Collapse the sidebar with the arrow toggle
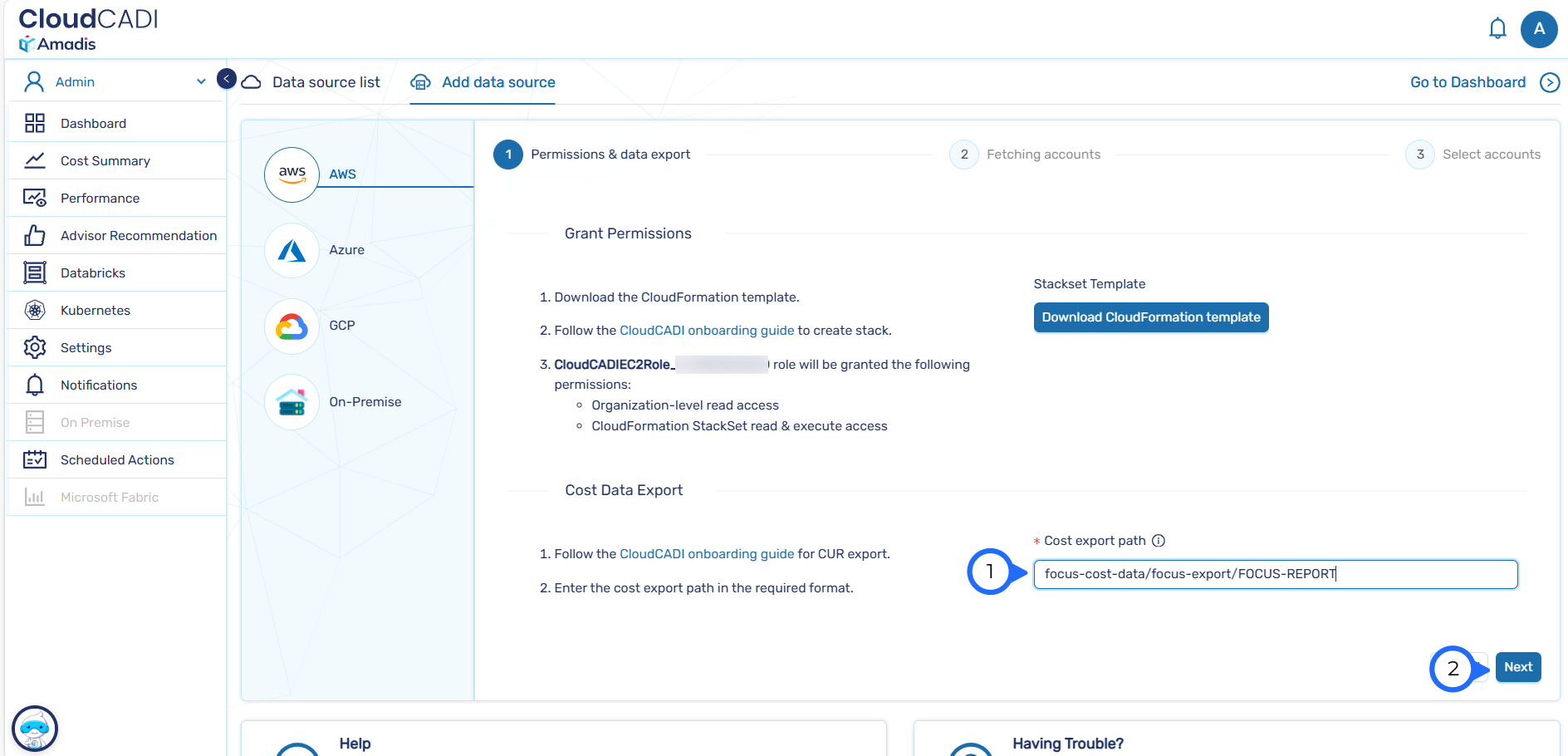This screenshot has width=1568, height=756. pyautogui.click(x=226, y=79)
